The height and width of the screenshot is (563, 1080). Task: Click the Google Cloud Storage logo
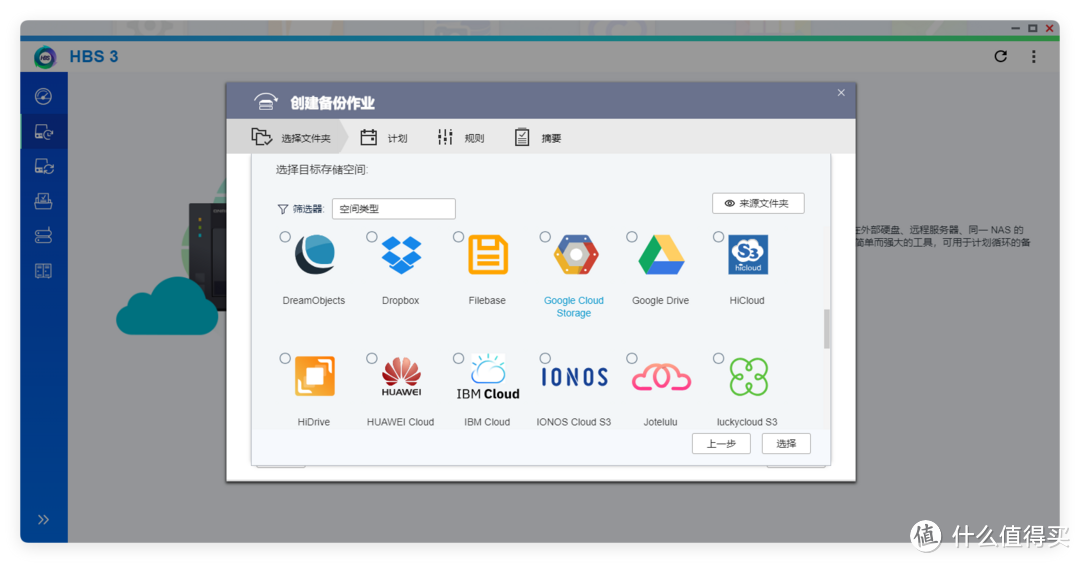coord(575,255)
